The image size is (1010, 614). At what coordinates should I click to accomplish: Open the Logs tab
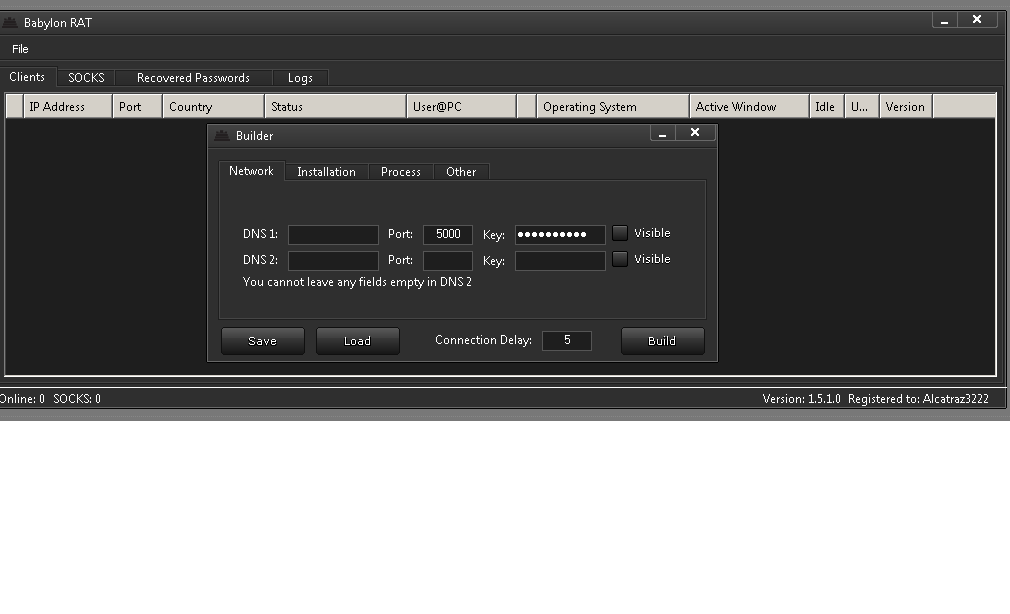point(300,78)
